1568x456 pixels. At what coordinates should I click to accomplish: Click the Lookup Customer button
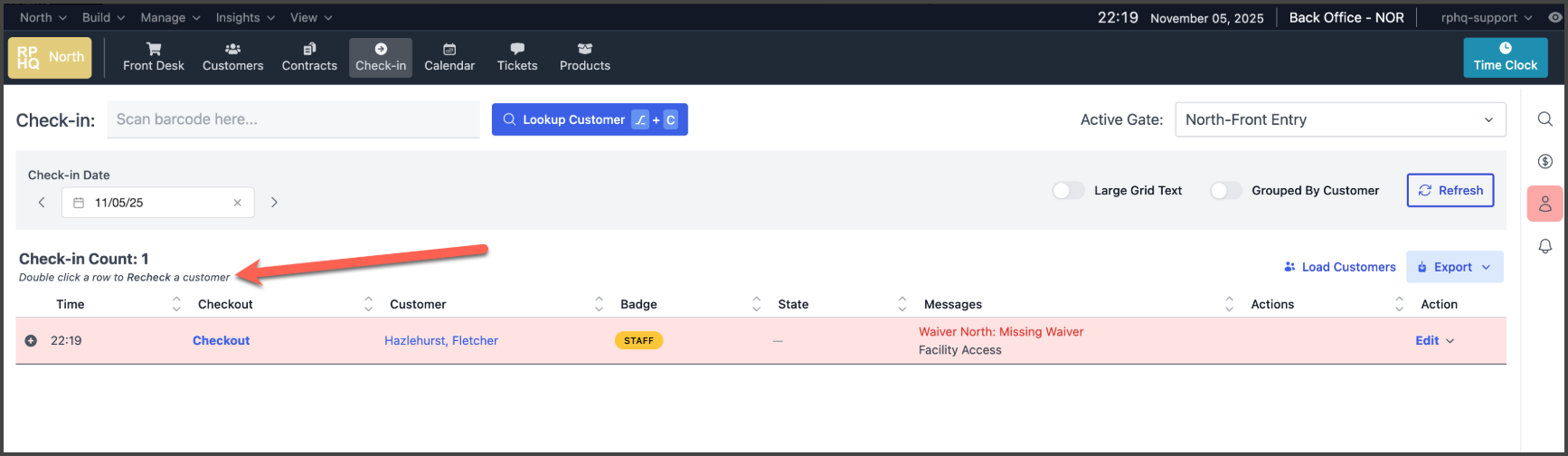(589, 119)
